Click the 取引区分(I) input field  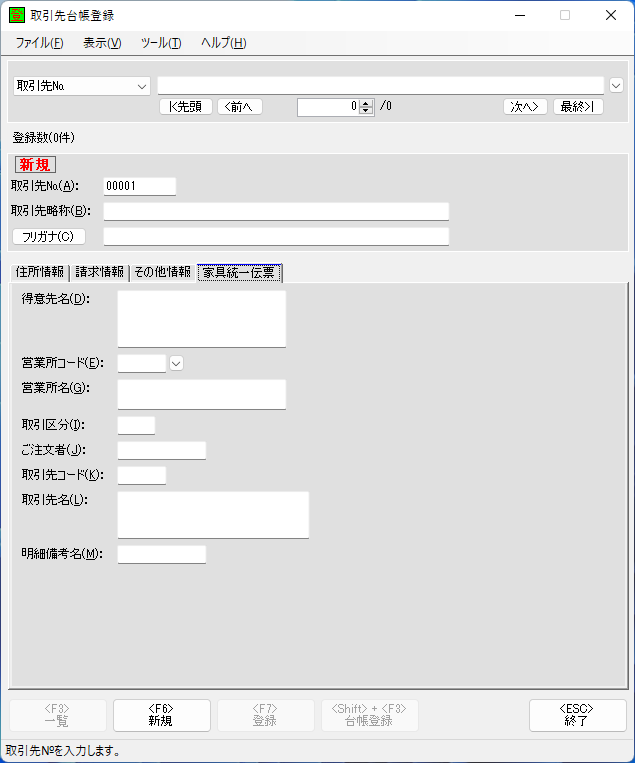click(136, 425)
